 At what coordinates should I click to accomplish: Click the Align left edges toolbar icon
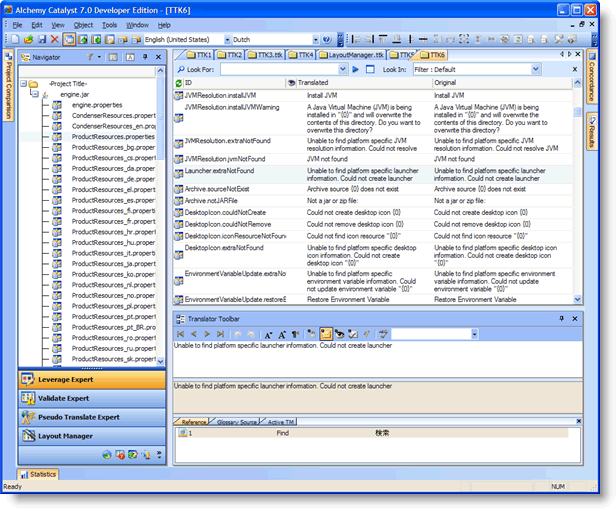click(356, 39)
